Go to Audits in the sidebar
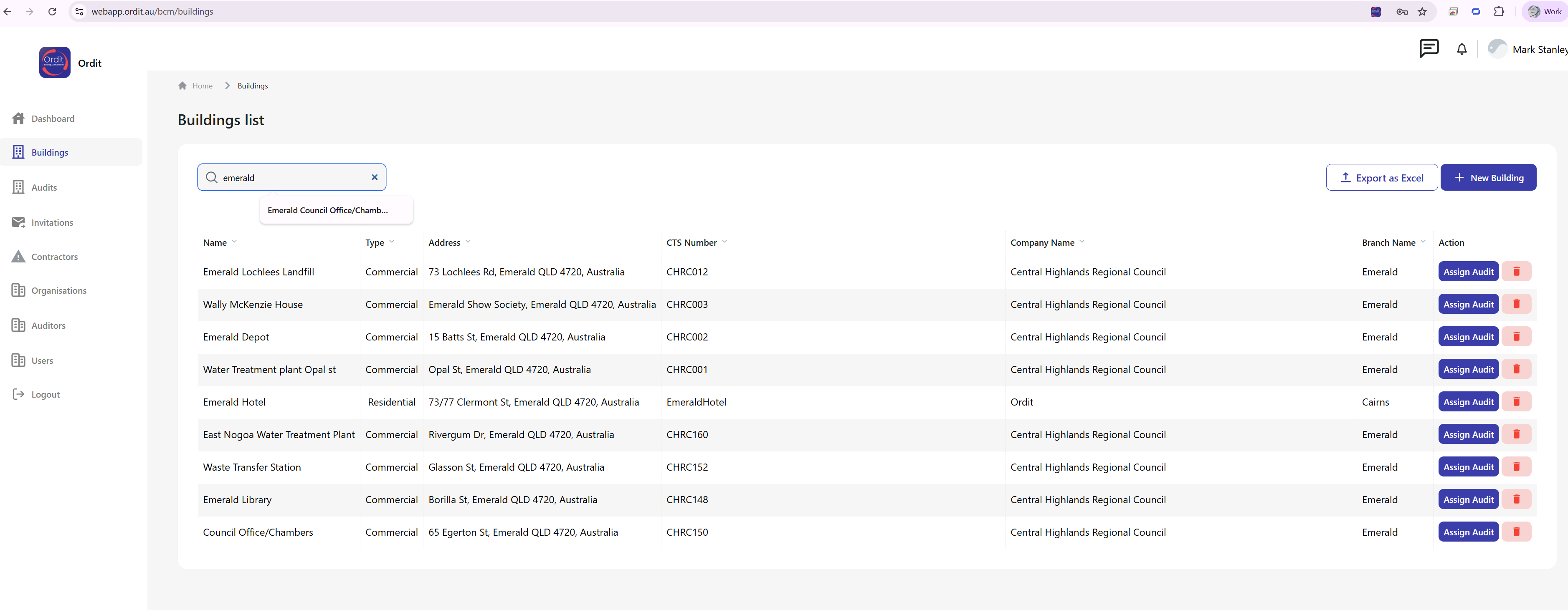The height and width of the screenshot is (610, 1568). pyautogui.click(x=44, y=187)
